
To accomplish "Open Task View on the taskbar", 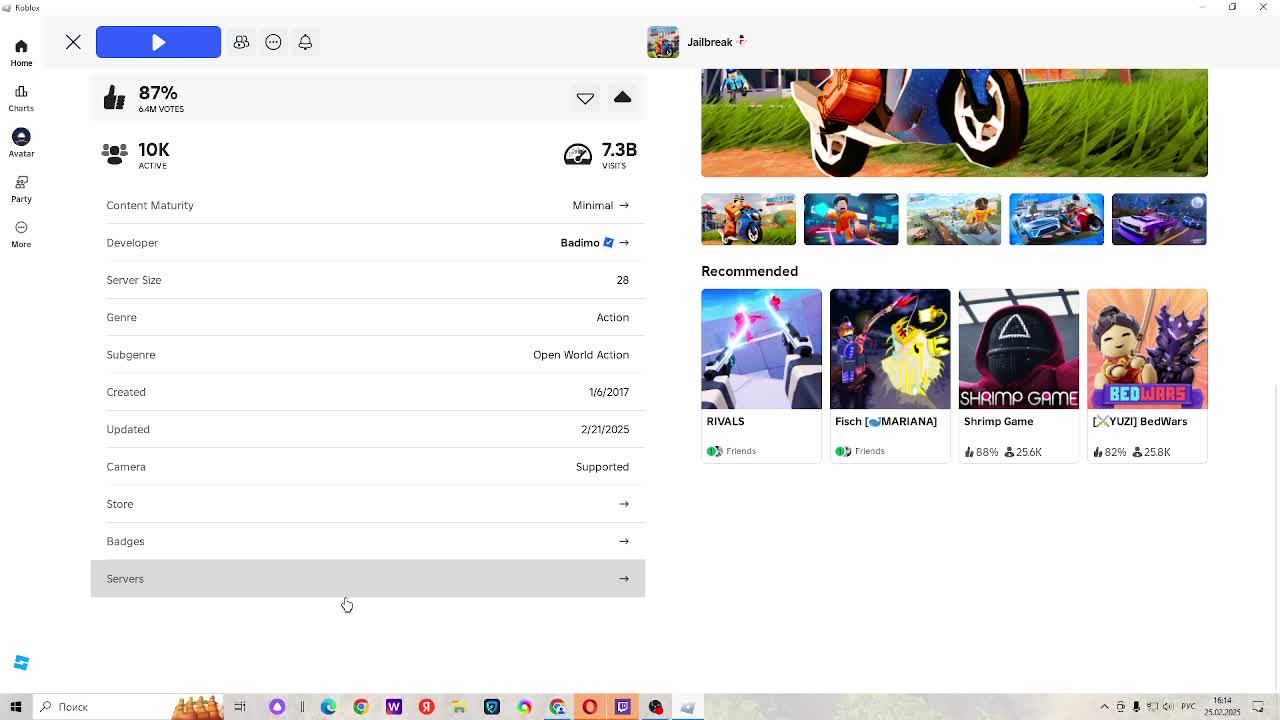I will click(240, 707).
